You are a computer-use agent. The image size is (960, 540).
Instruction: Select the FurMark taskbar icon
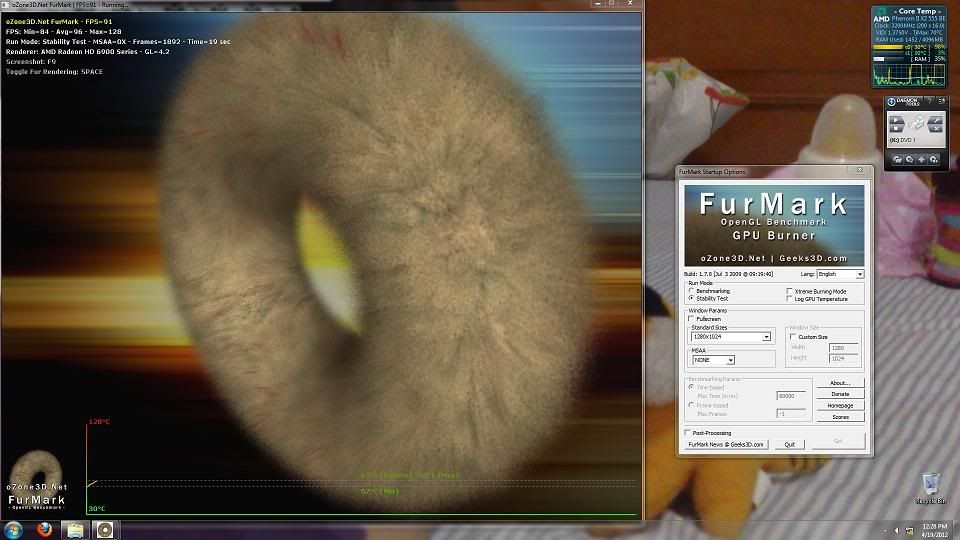tap(105, 530)
